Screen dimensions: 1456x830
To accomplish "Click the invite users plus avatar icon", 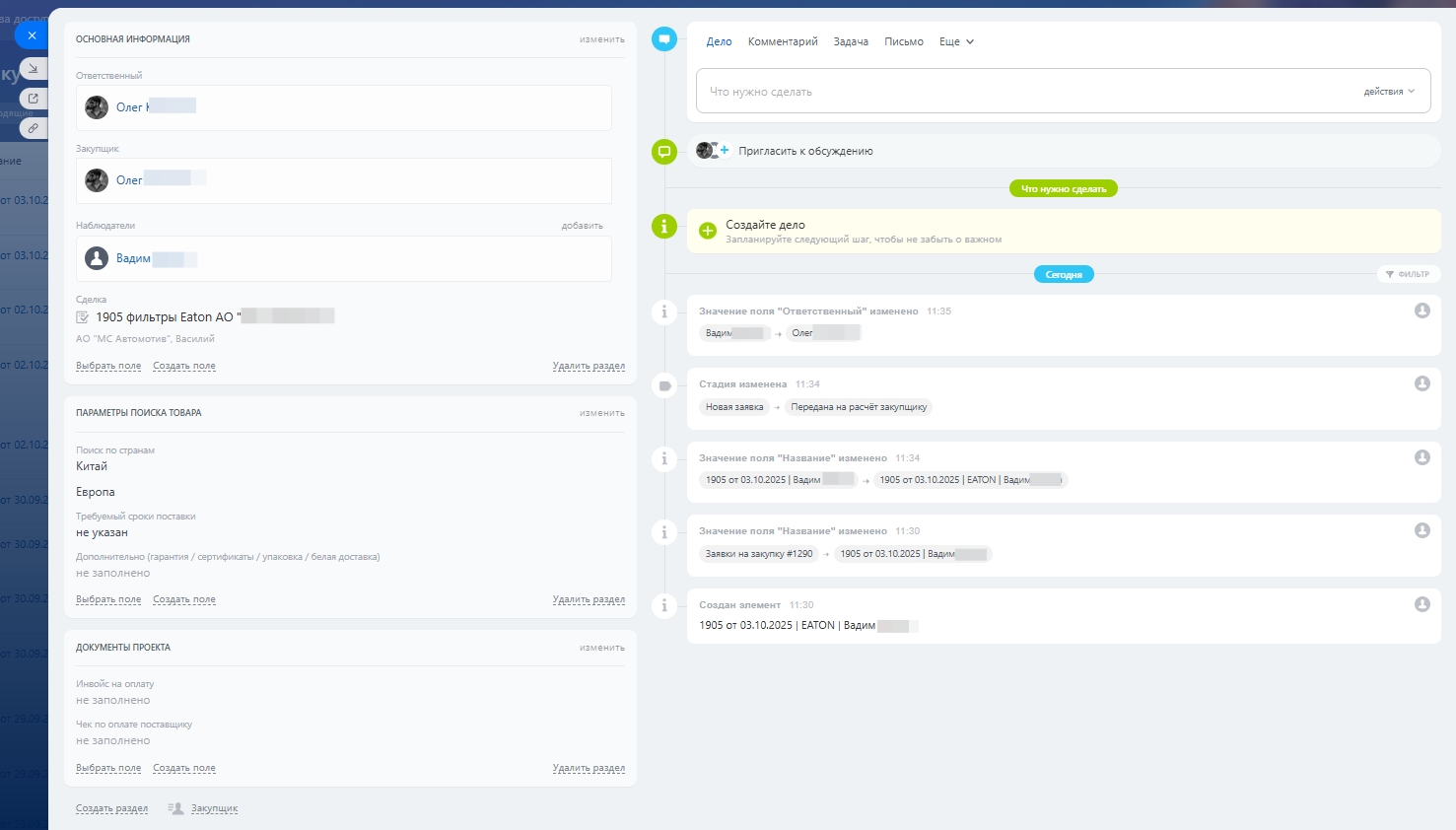I will click(713, 151).
